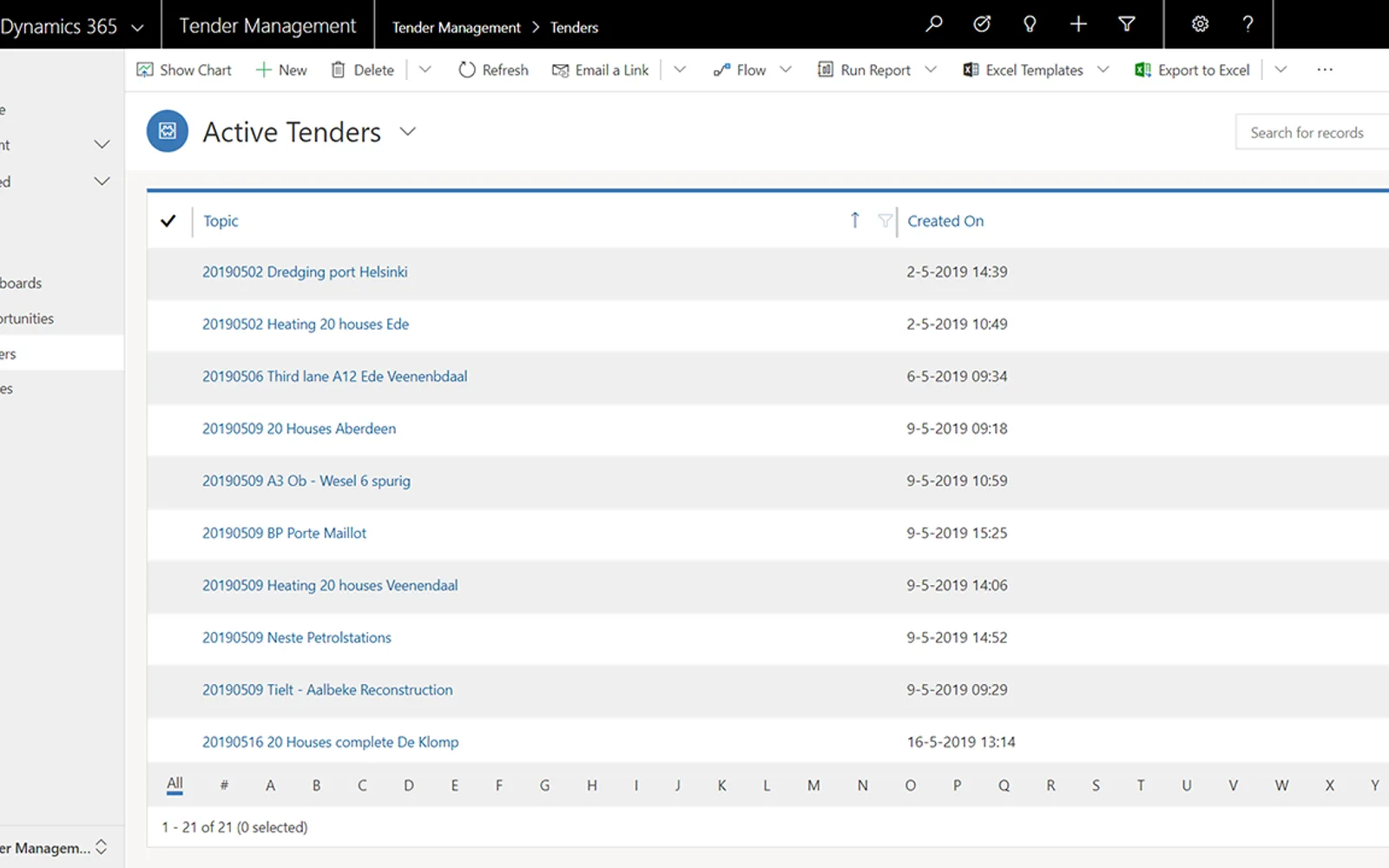1389x868 pixels.
Task: Click the Active Tenders view entity icon
Action: (x=168, y=131)
